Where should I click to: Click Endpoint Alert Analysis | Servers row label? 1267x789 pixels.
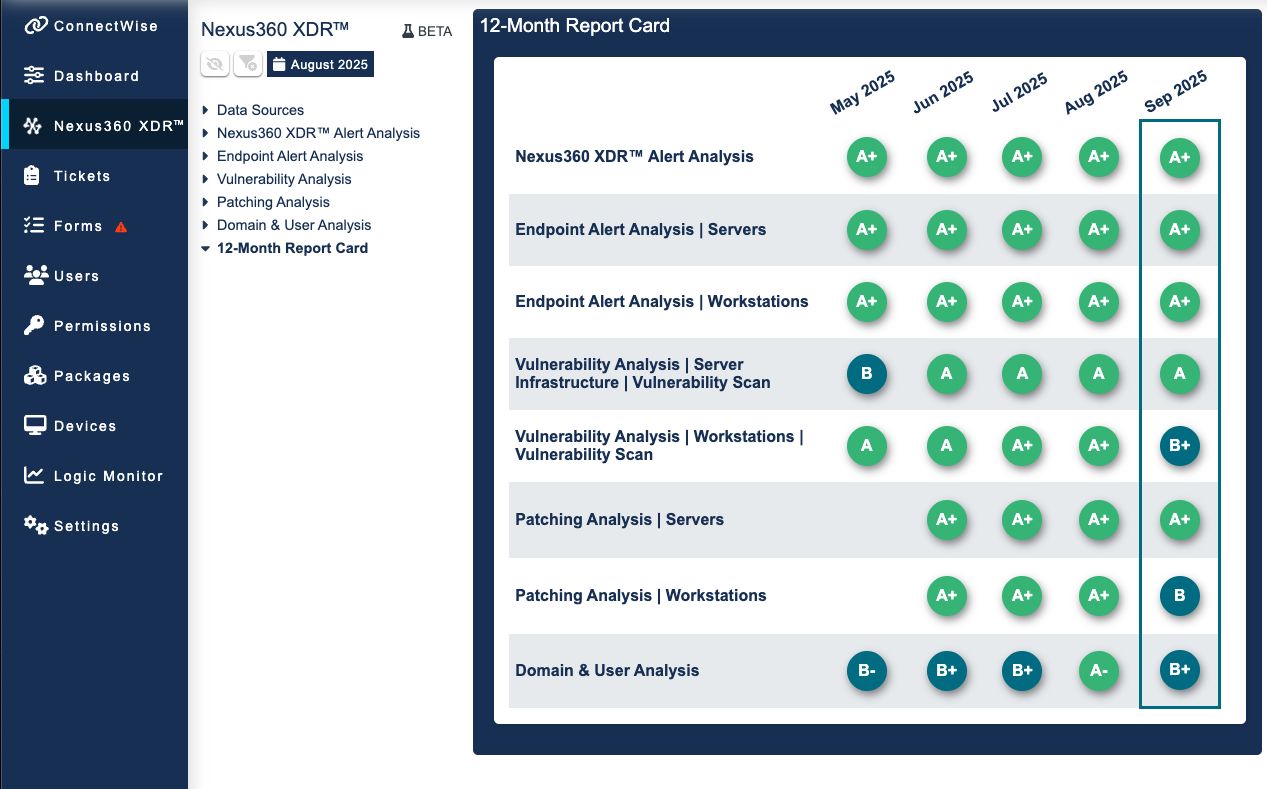pos(640,229)
